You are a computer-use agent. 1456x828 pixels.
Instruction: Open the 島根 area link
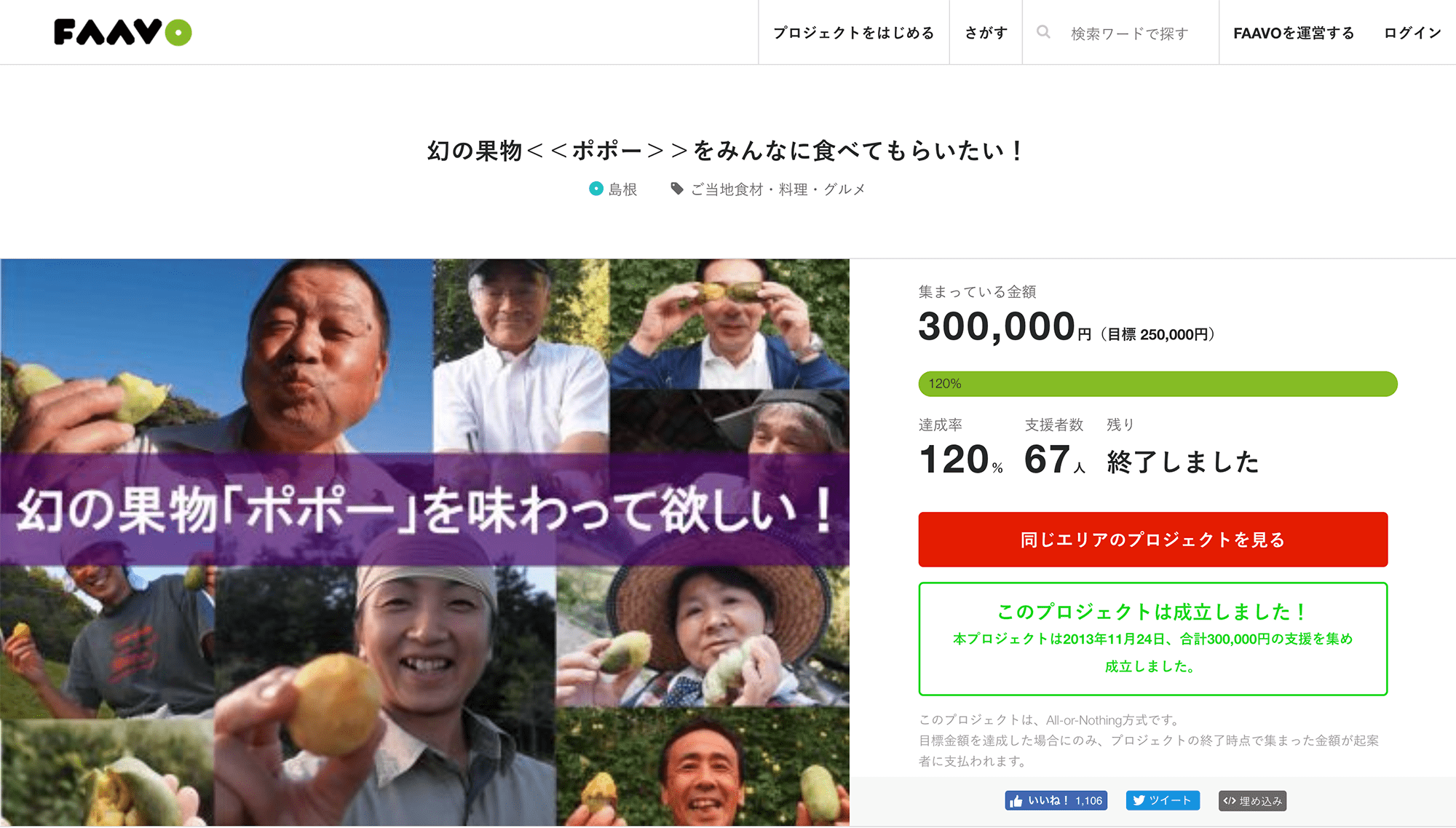[623, 189]
